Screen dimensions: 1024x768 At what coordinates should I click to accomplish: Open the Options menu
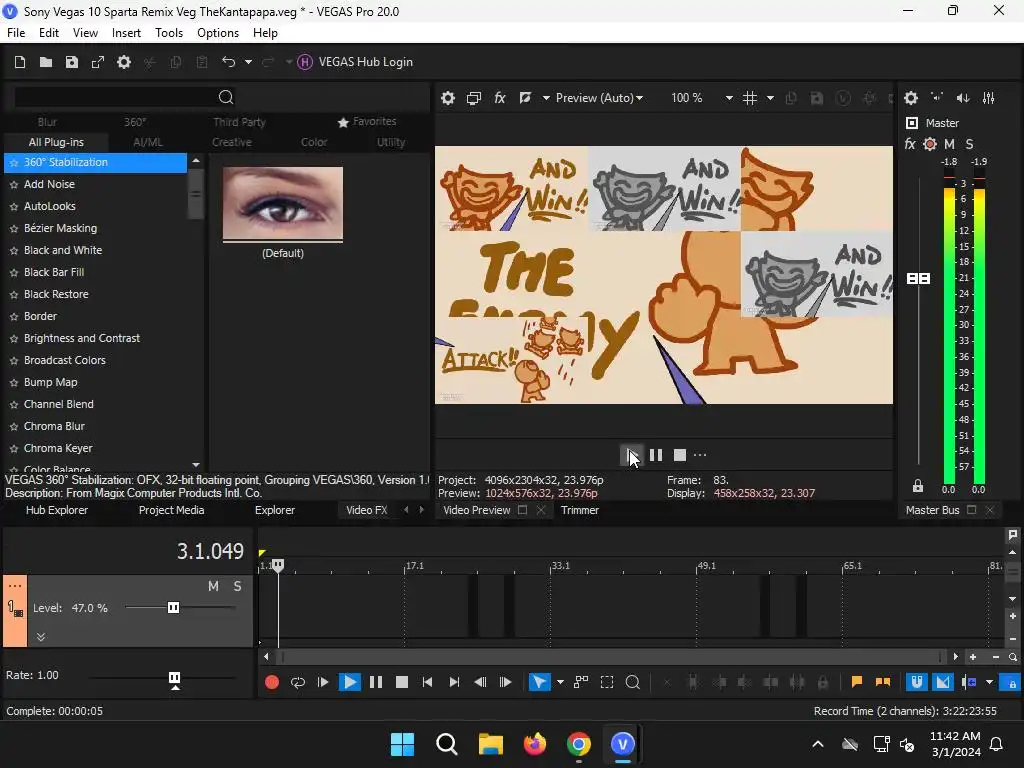218,33
